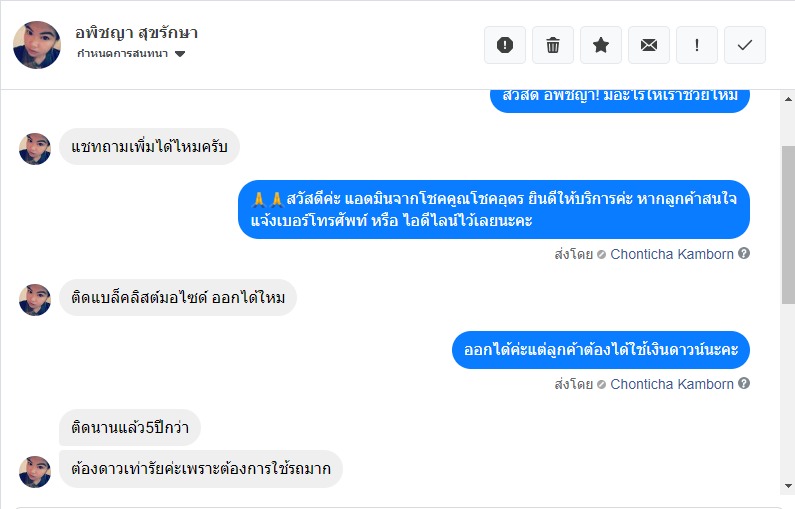The width and height of the screenshot is (795, 509).
Task: Click second Chonticha Kamborn sender link
Action: [x=672, y=384]
